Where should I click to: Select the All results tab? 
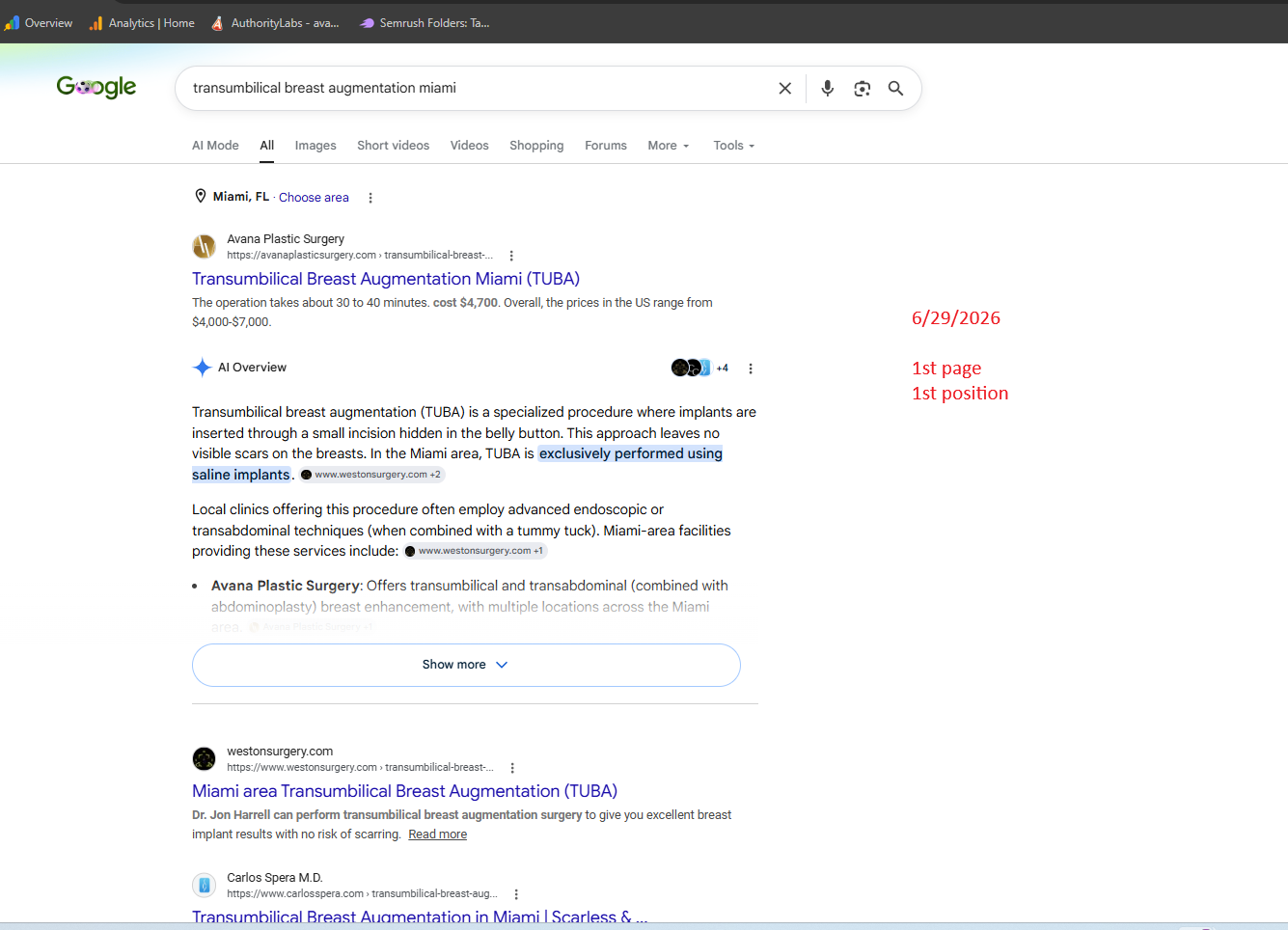point(267,146)
